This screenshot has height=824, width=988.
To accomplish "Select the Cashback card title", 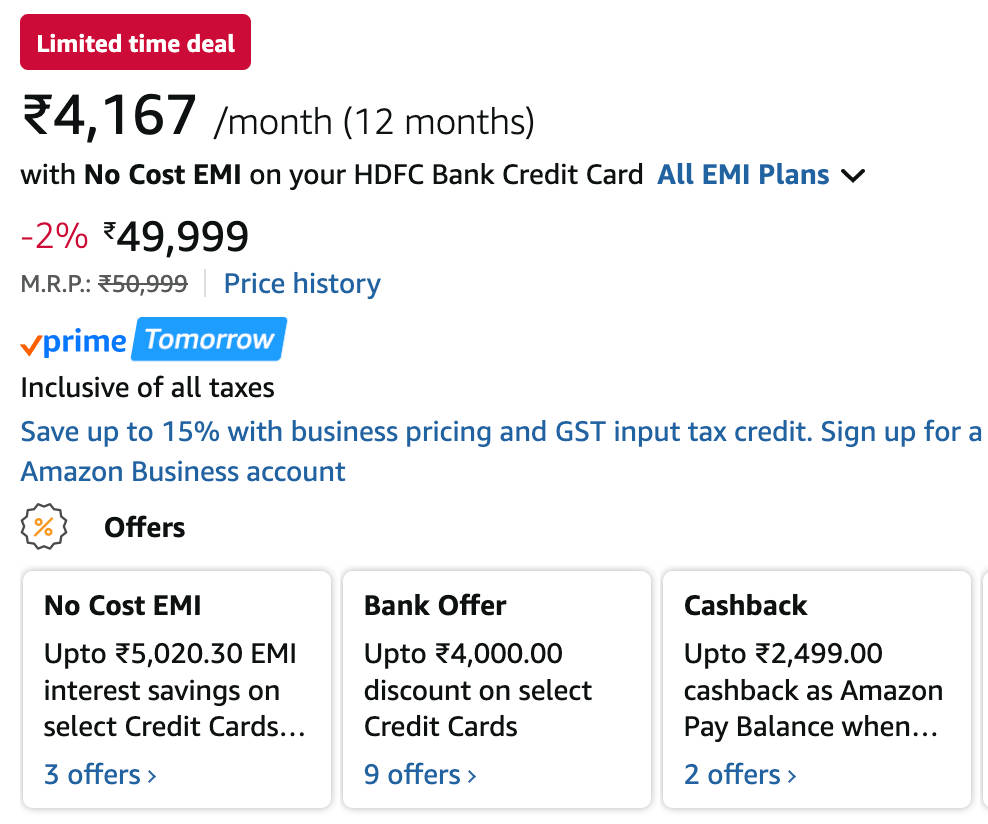I will [x=745, y=605].
